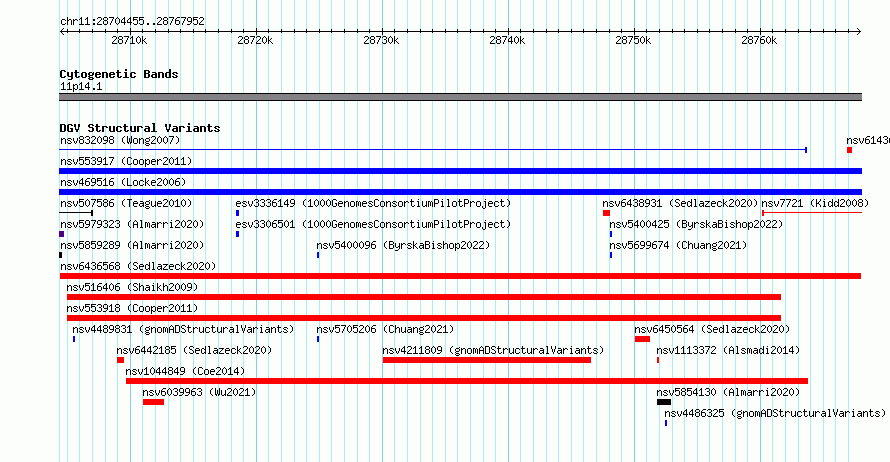Click the nsv7721 Kidd2008 red line
890x462 pixels.
coord(812,213)
